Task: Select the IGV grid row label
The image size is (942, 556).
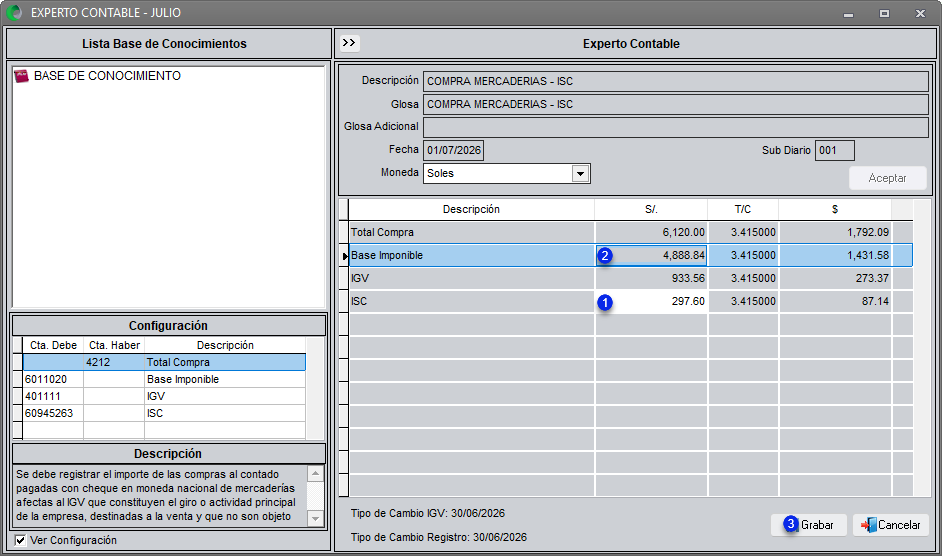Action: click(360, 278)
